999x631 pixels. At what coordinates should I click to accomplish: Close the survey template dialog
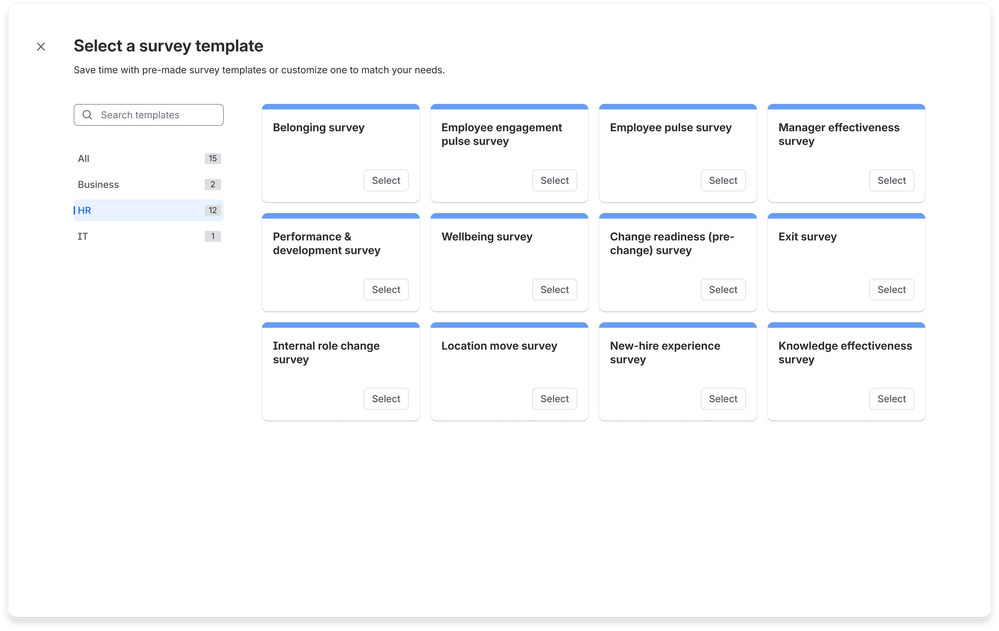[x=40, y=46]
